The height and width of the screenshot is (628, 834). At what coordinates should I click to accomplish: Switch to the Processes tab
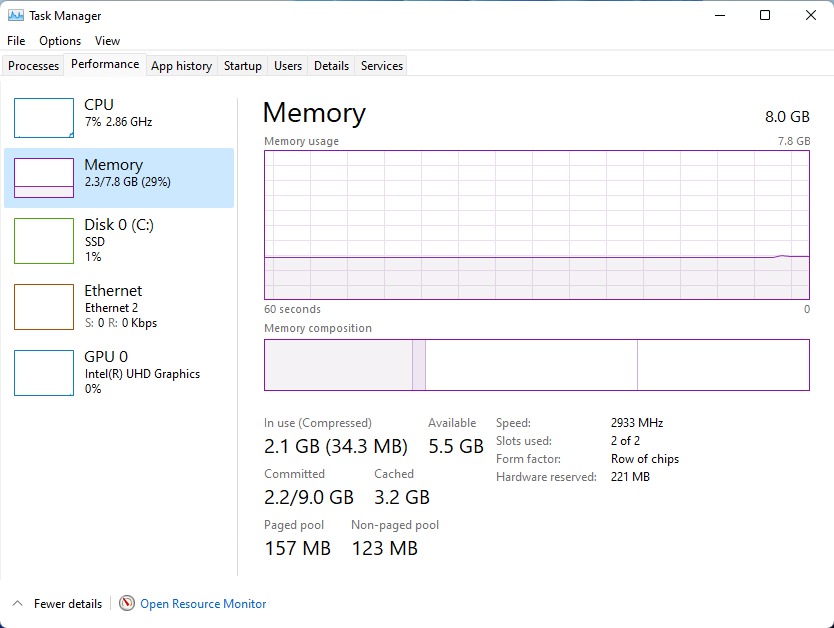(34, 66)
